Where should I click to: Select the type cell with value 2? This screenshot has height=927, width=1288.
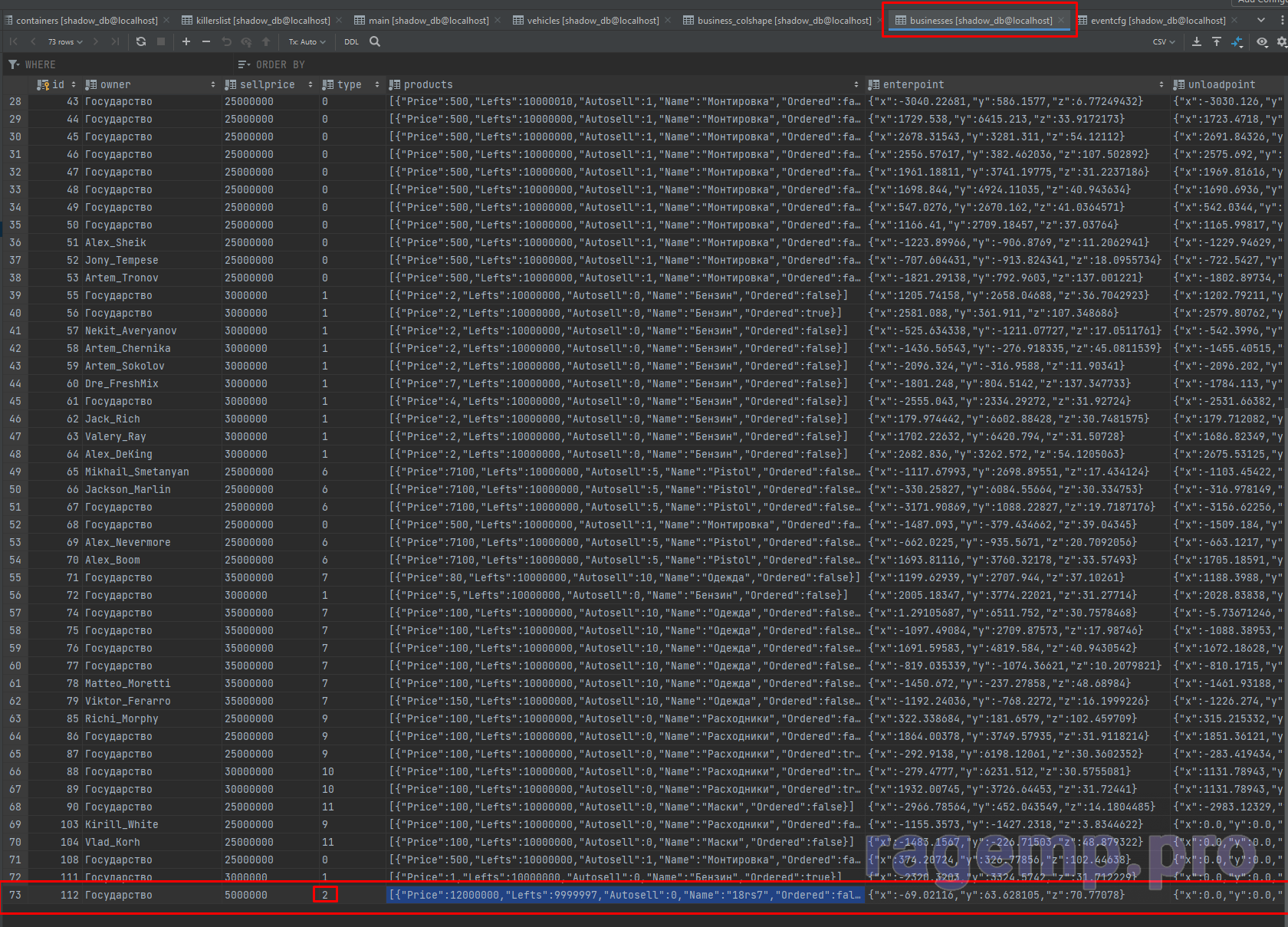tap(325, 895)
